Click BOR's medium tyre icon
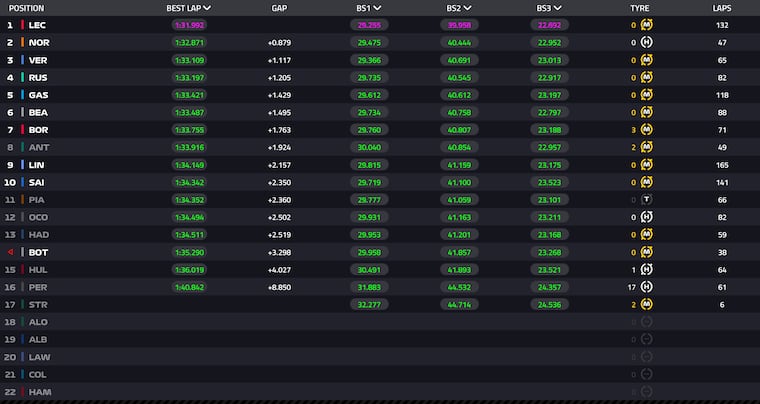This screenshot has height=404, width=760. click(x=646, y=129)
